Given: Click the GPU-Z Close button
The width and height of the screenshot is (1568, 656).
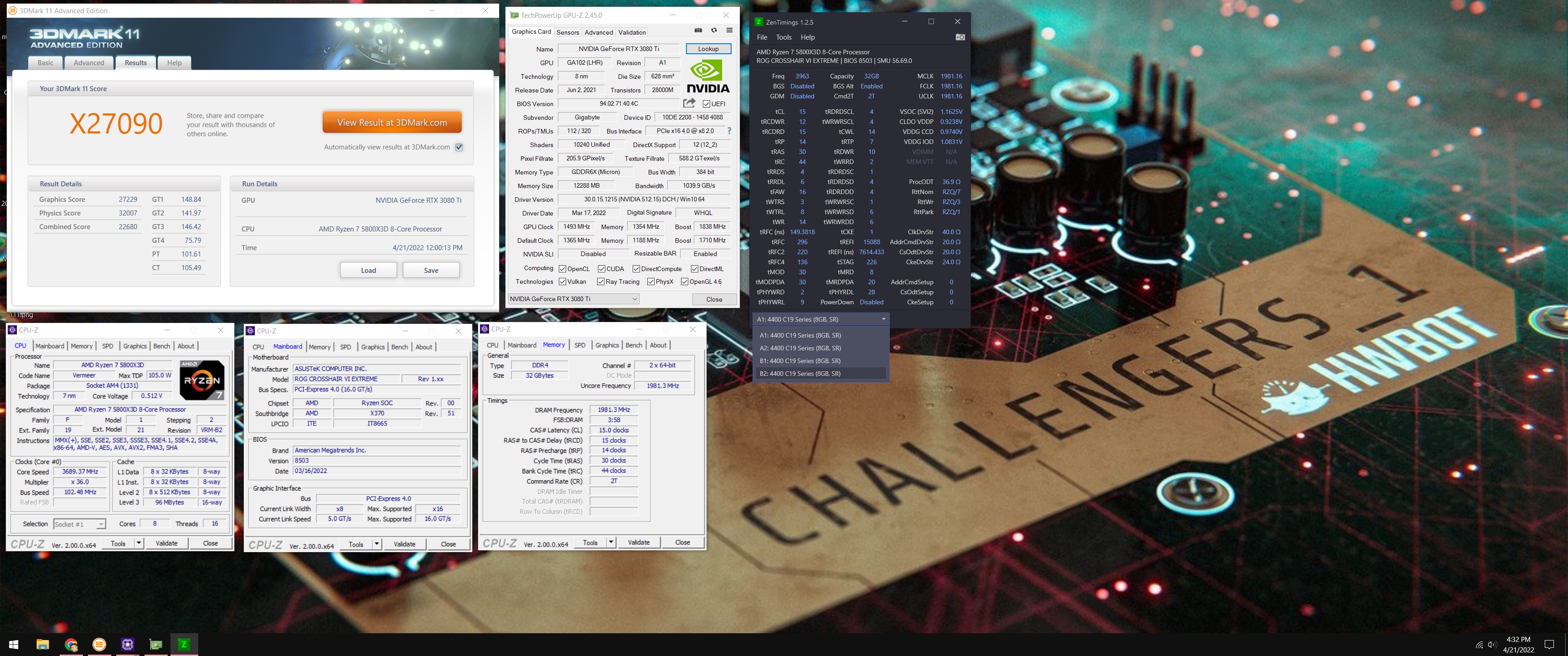Looking at the screenshot, I should point(714,299).
